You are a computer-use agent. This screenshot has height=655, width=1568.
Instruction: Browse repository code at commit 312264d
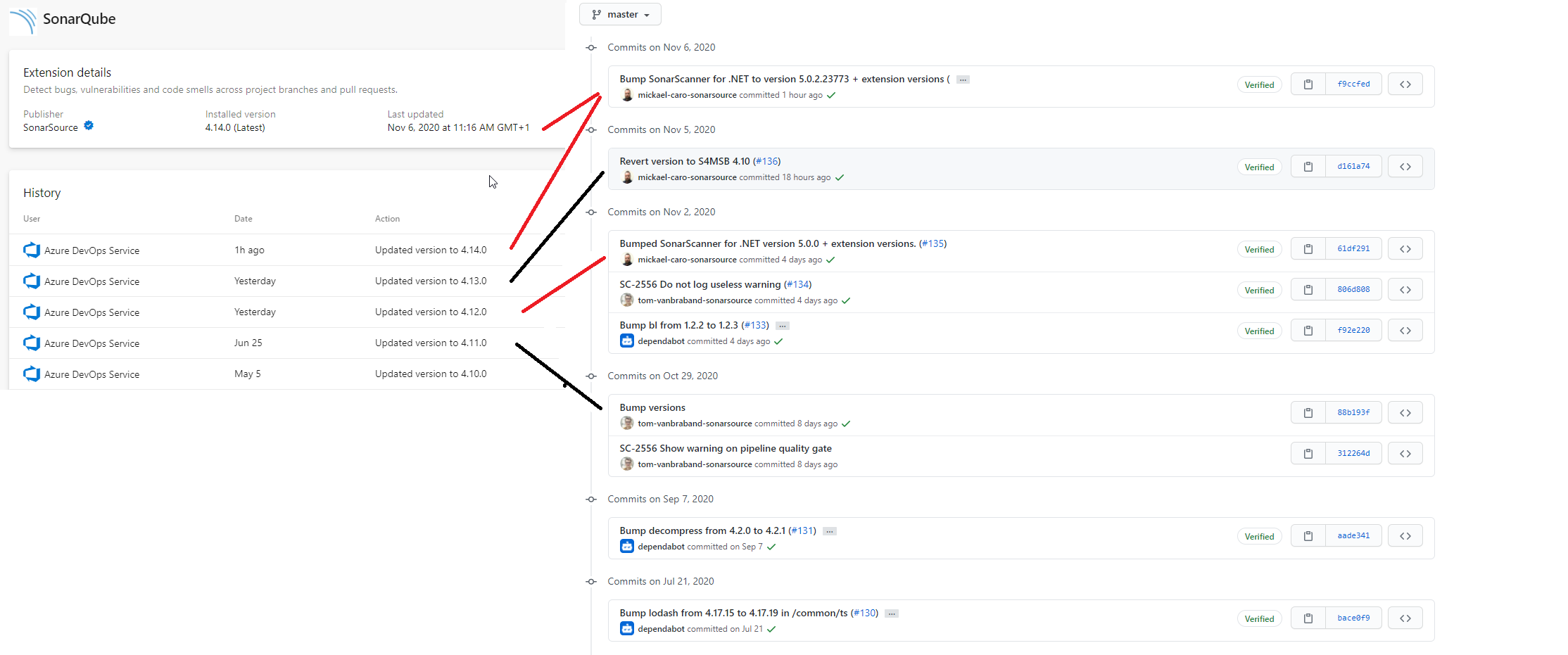[x=1405, y=454]
